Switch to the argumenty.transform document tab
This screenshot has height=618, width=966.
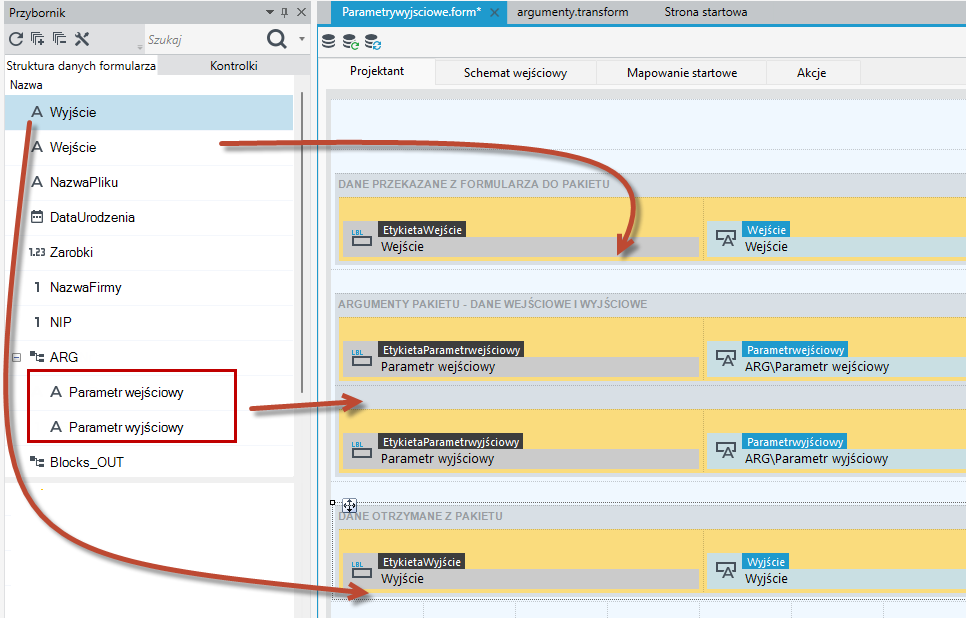(x=572, y=12)
